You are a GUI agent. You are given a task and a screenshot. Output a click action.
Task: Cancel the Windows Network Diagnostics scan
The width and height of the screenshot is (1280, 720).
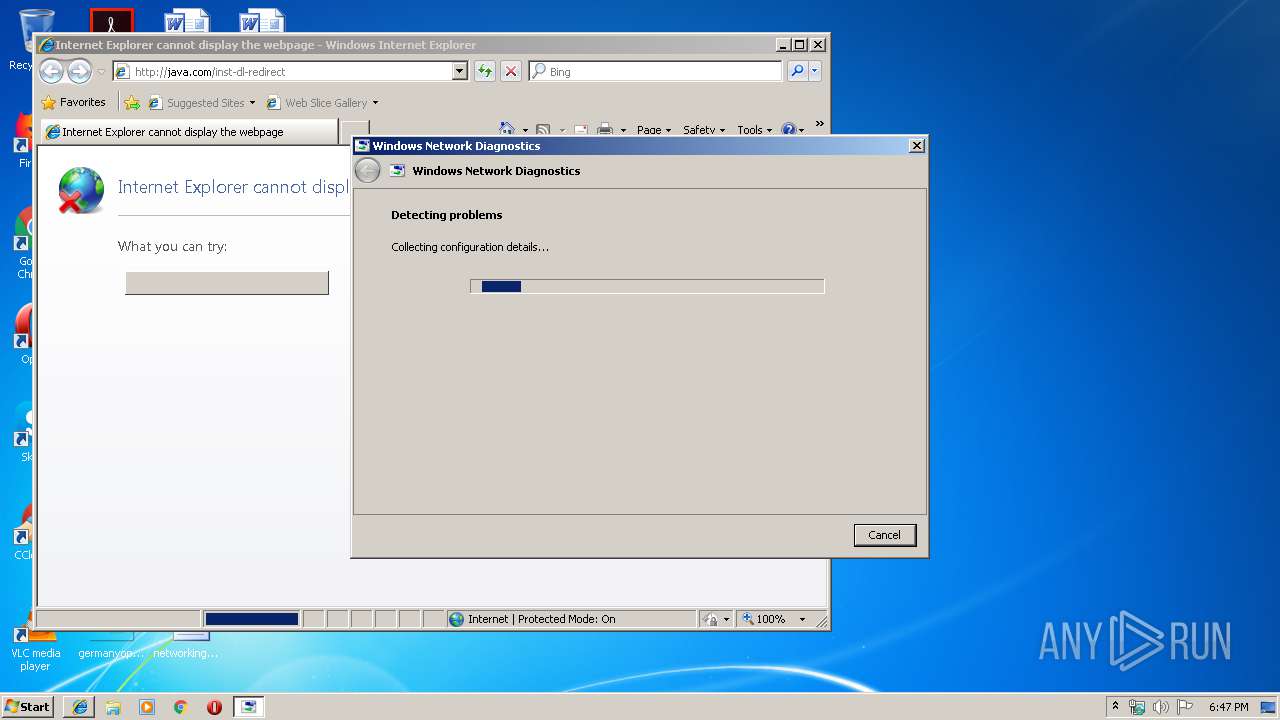tap(884, 535)
